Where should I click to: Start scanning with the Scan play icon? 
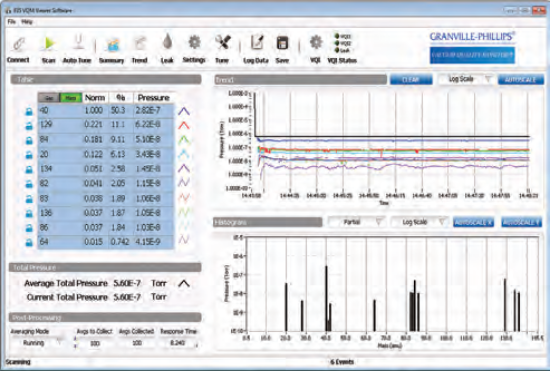pos(49,44)
